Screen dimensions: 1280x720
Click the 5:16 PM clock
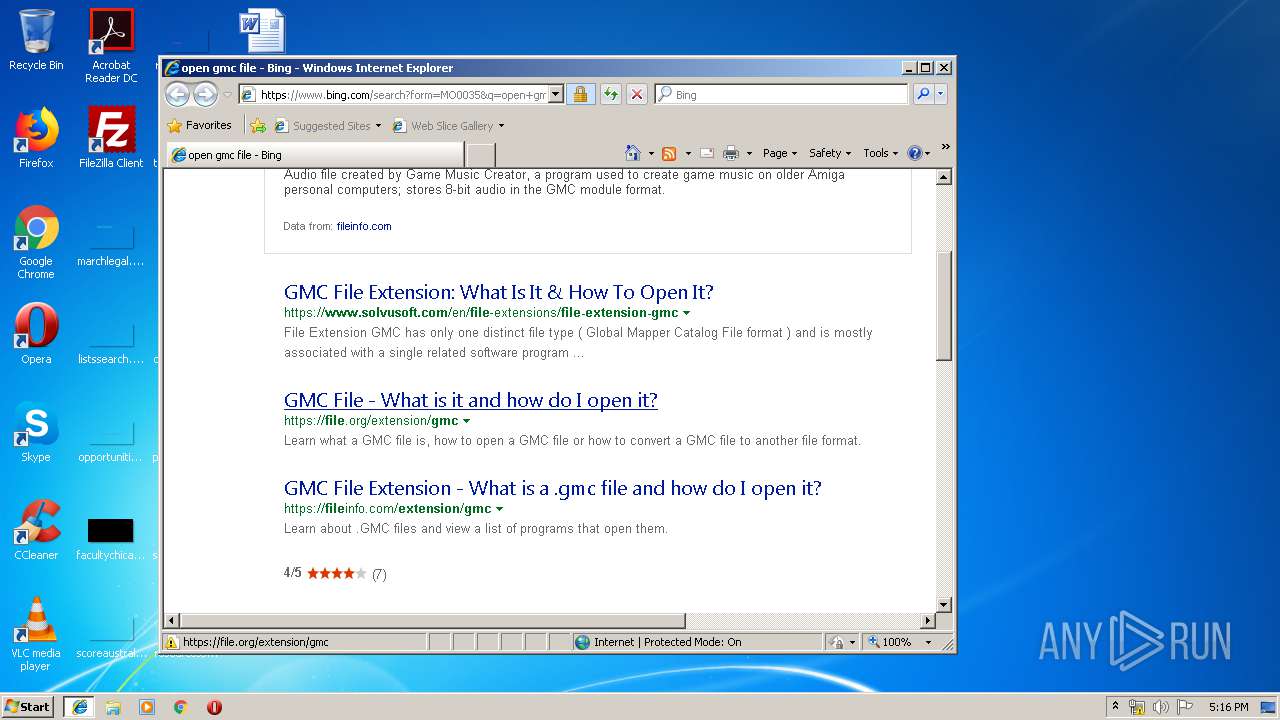pos(1228,707)
